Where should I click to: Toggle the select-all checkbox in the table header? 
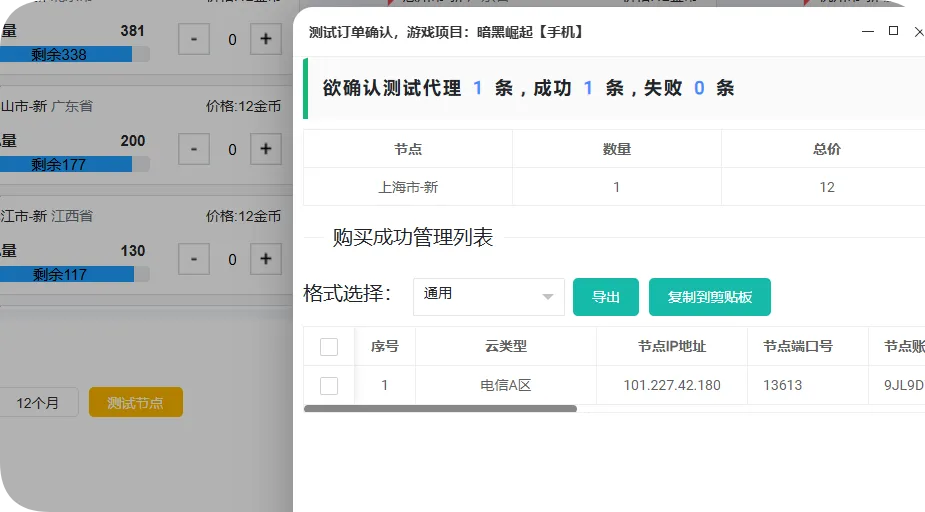tap(329, 346)
